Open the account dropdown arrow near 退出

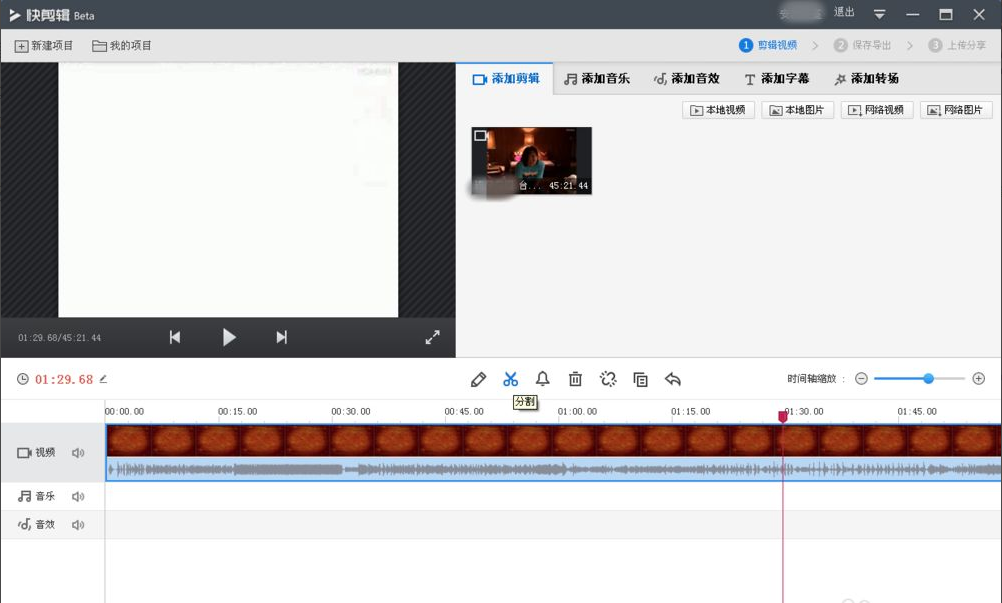[x=878, y=13]
